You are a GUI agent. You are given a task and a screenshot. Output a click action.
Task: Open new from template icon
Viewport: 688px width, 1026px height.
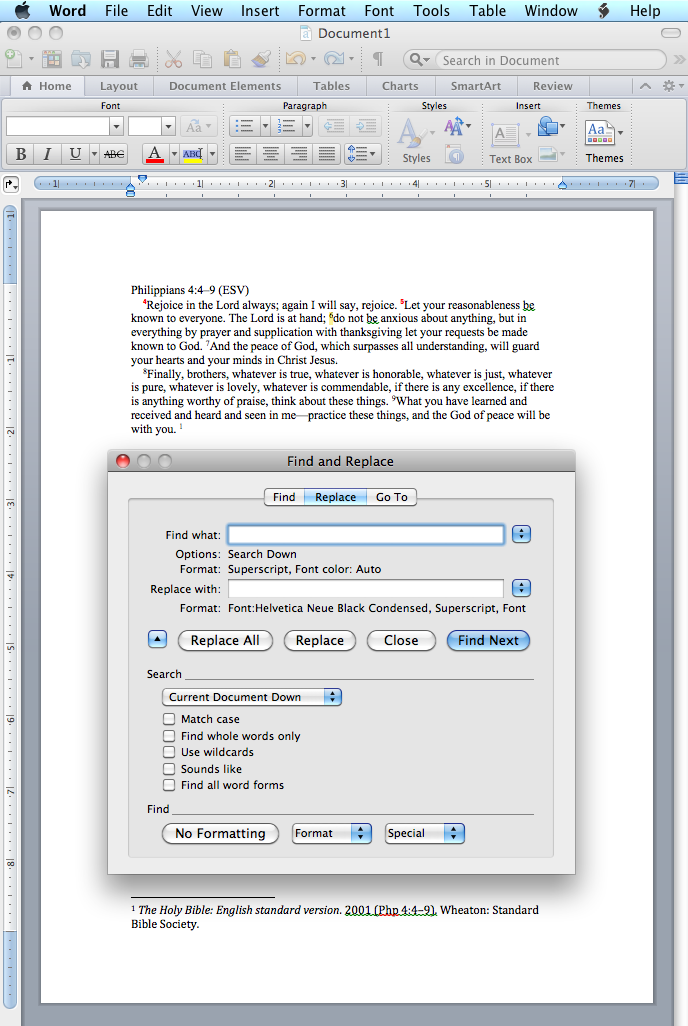click(52, 60)
